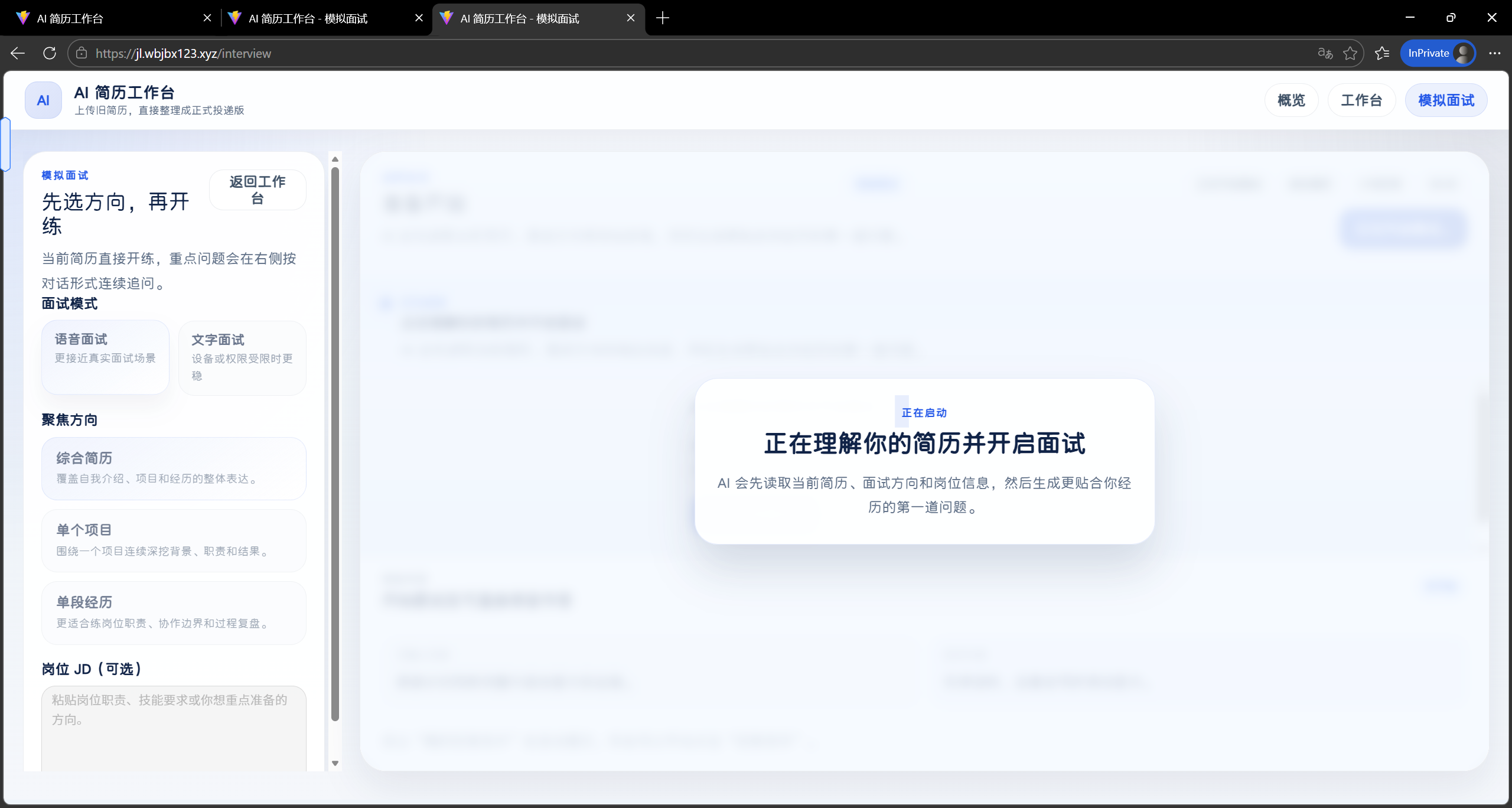The height and width of the screenshot is (808, 1512).
Task: Open the favorites bar star icon
Action: (x=1383, y=53)
